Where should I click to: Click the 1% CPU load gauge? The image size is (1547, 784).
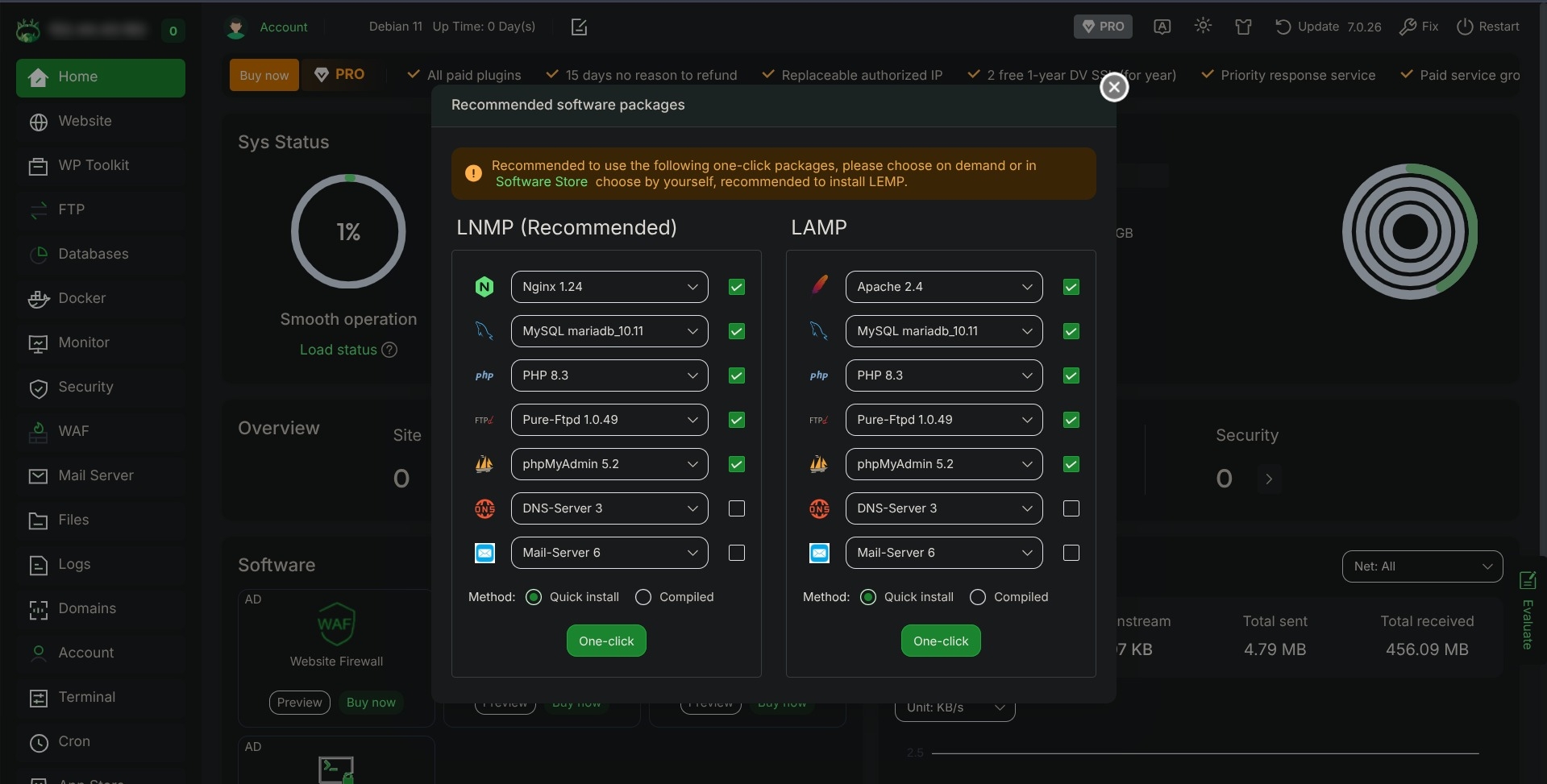coord(348,232)
